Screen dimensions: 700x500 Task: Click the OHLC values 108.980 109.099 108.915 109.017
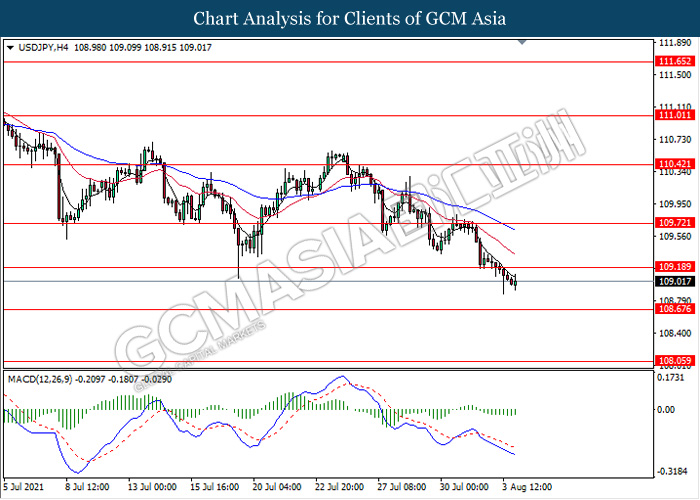pyautogui.click(x=142, y=47)
